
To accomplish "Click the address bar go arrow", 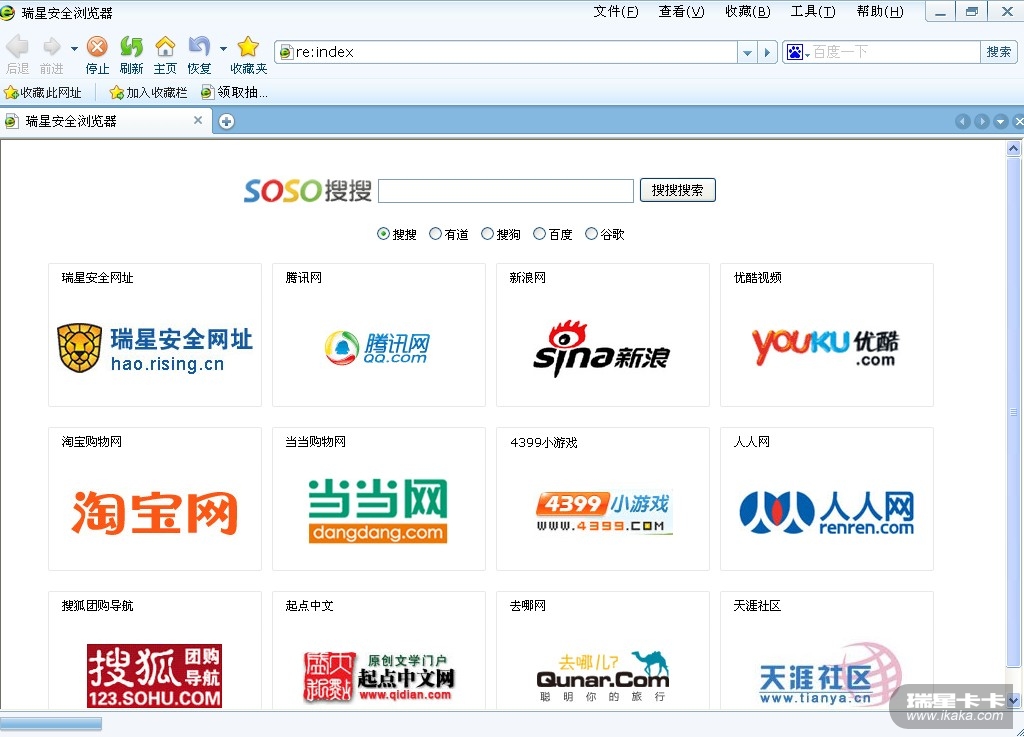I will click(x=767, y=52).
